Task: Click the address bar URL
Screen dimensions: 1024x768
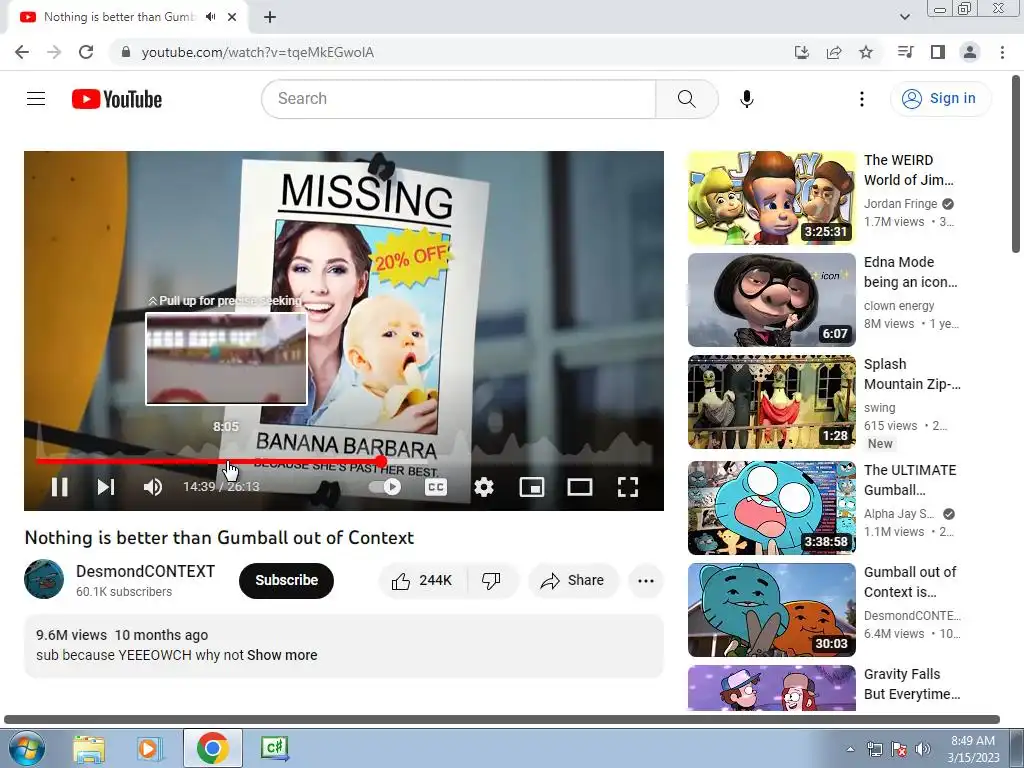Action: click(257, 52)
